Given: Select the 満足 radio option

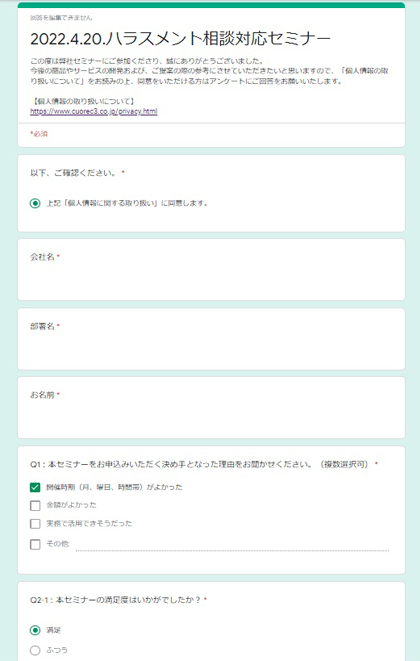Looking at the screenshot, I should pyautogui.click(x=35, y=630).
